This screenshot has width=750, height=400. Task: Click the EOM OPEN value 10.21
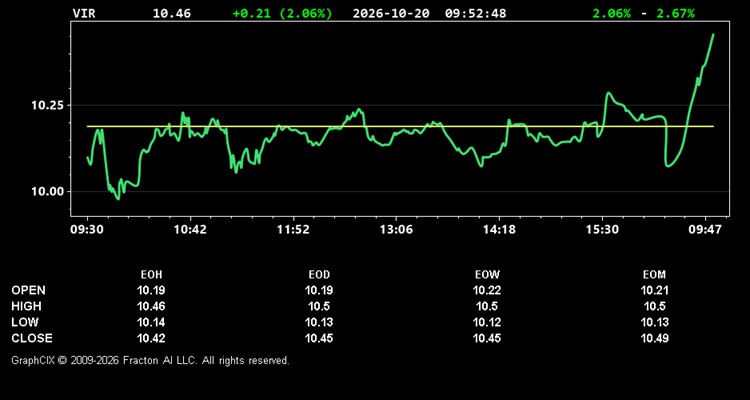(655, 290)
